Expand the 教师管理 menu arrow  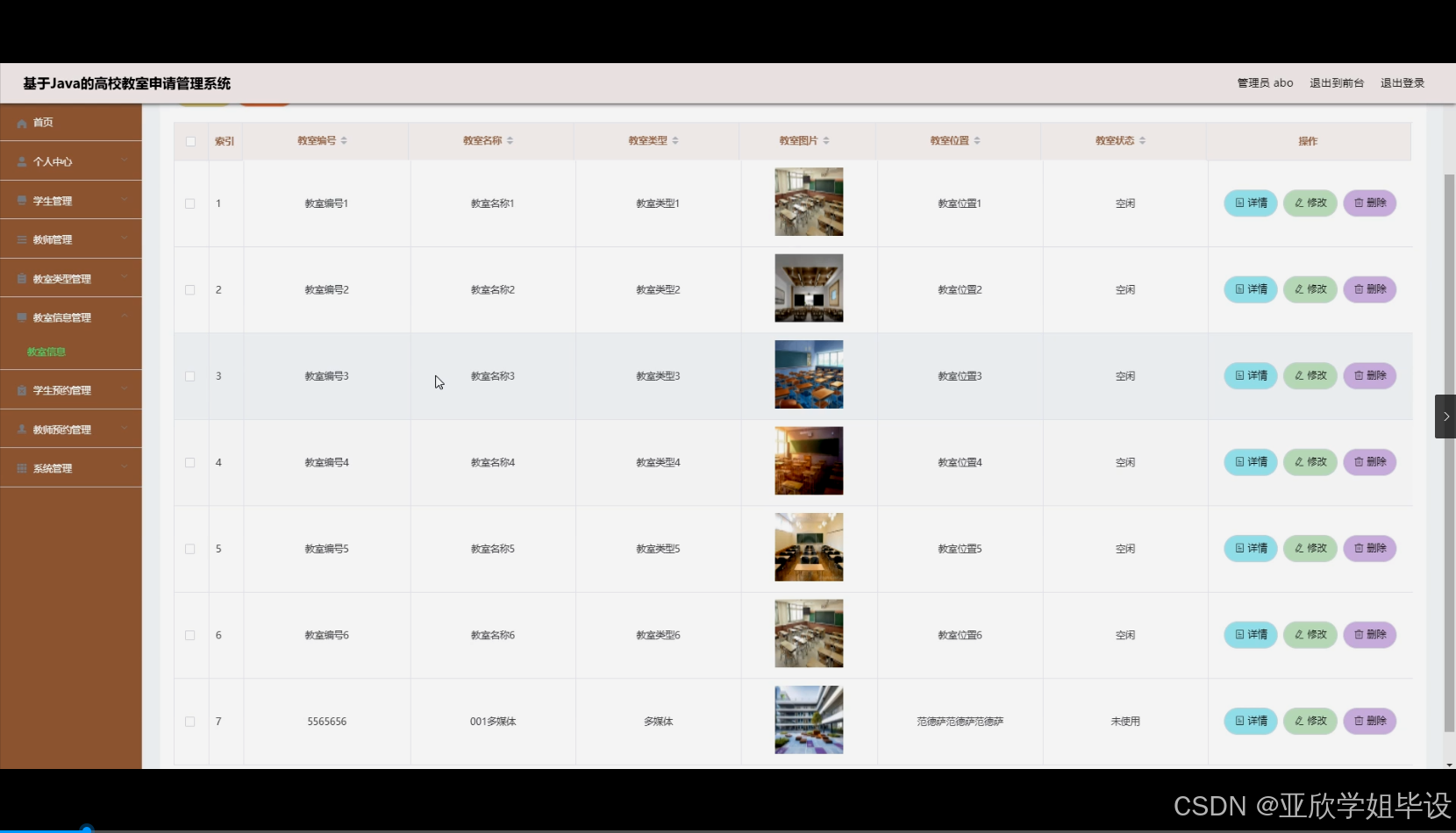tap(125, 238)
